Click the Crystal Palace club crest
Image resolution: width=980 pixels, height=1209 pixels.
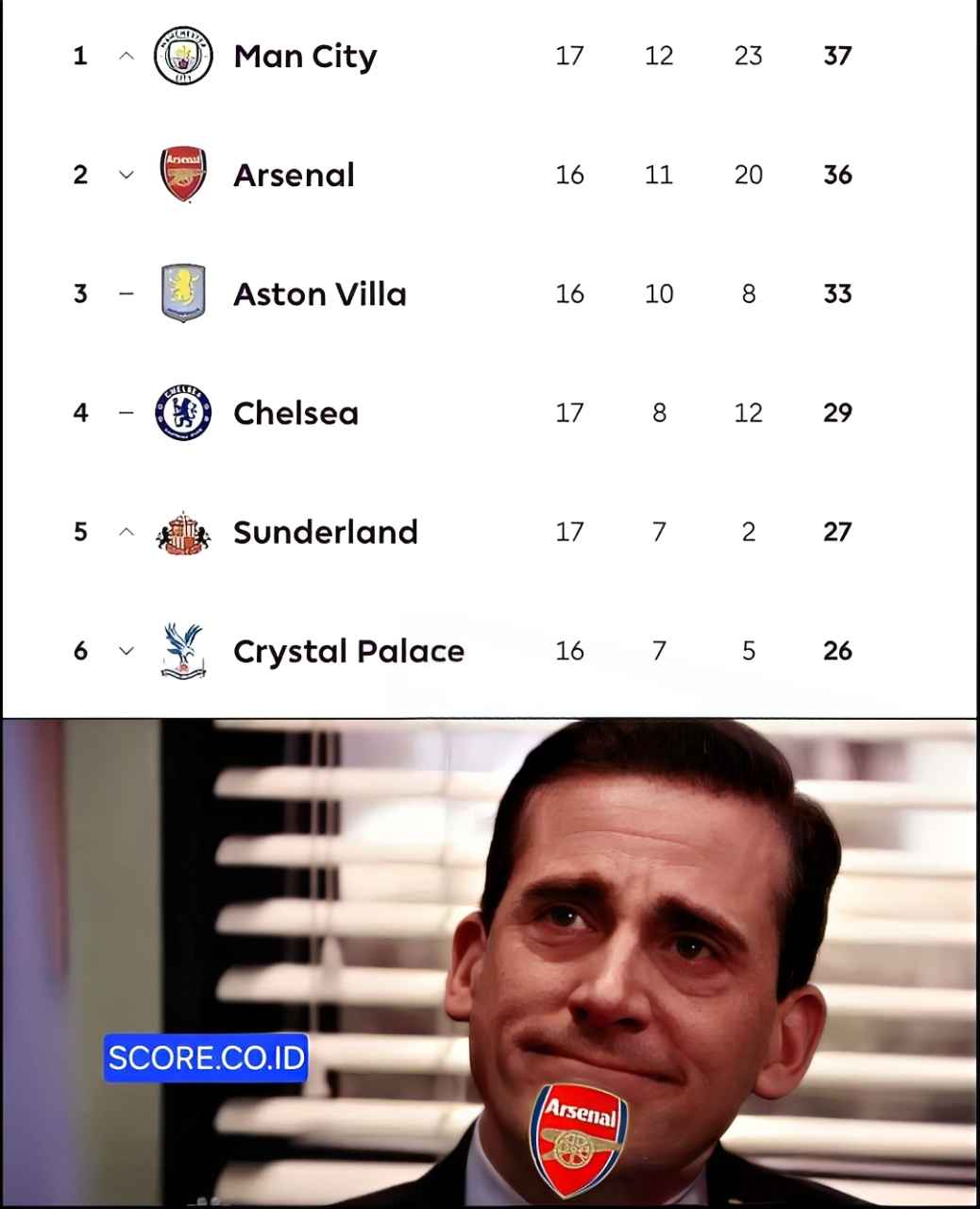point(183,651)
